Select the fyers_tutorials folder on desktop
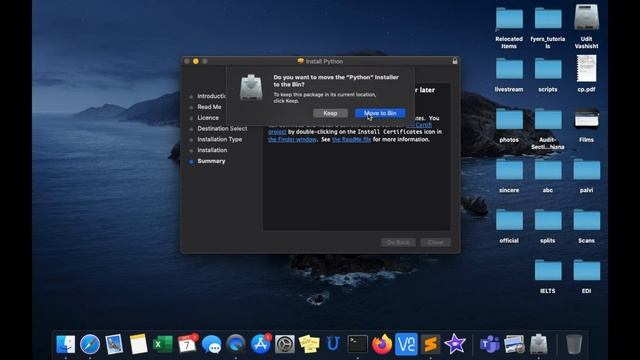640x360 pixels. click(548, 19)
